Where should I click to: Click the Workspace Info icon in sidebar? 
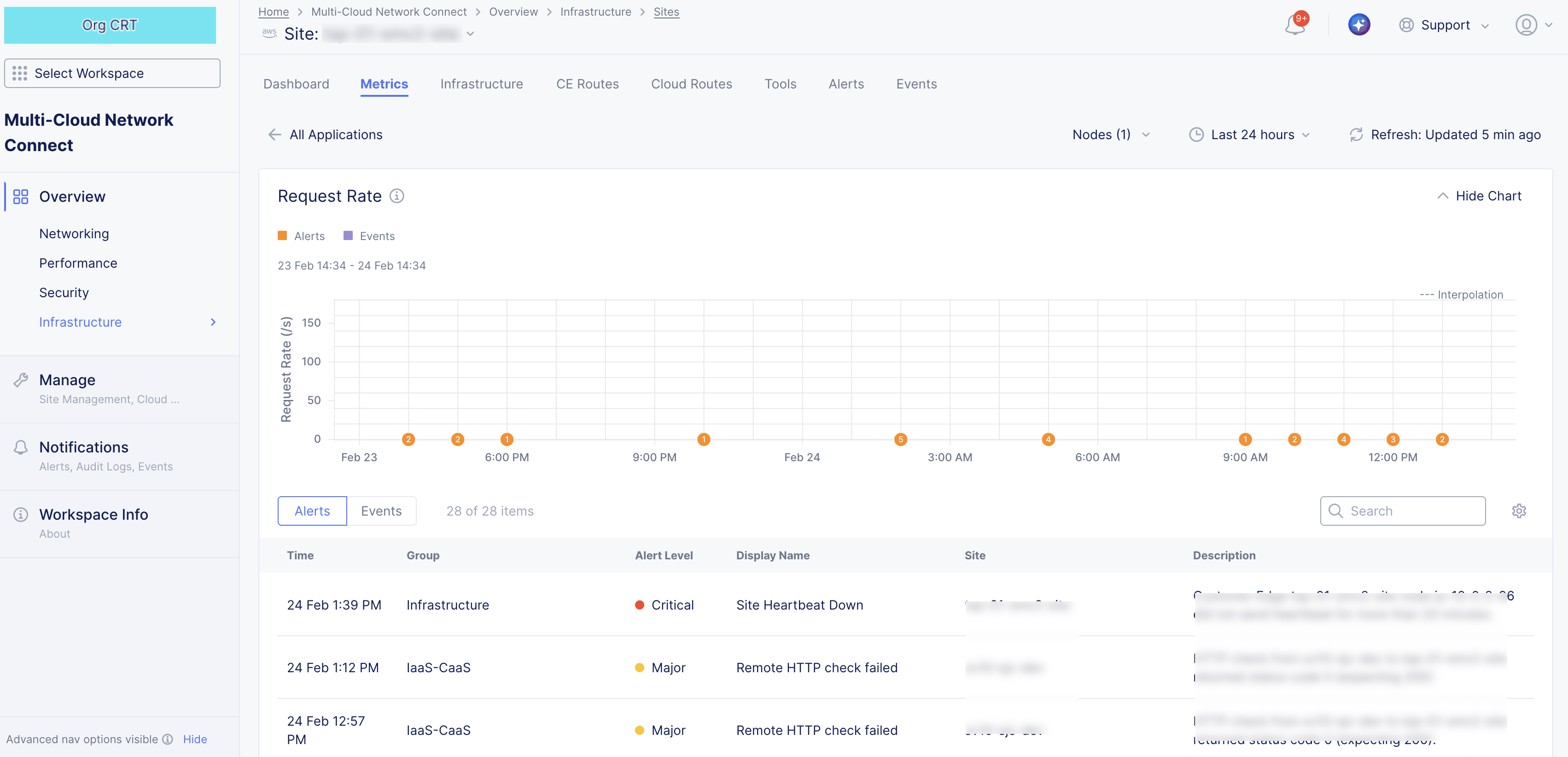21,514
